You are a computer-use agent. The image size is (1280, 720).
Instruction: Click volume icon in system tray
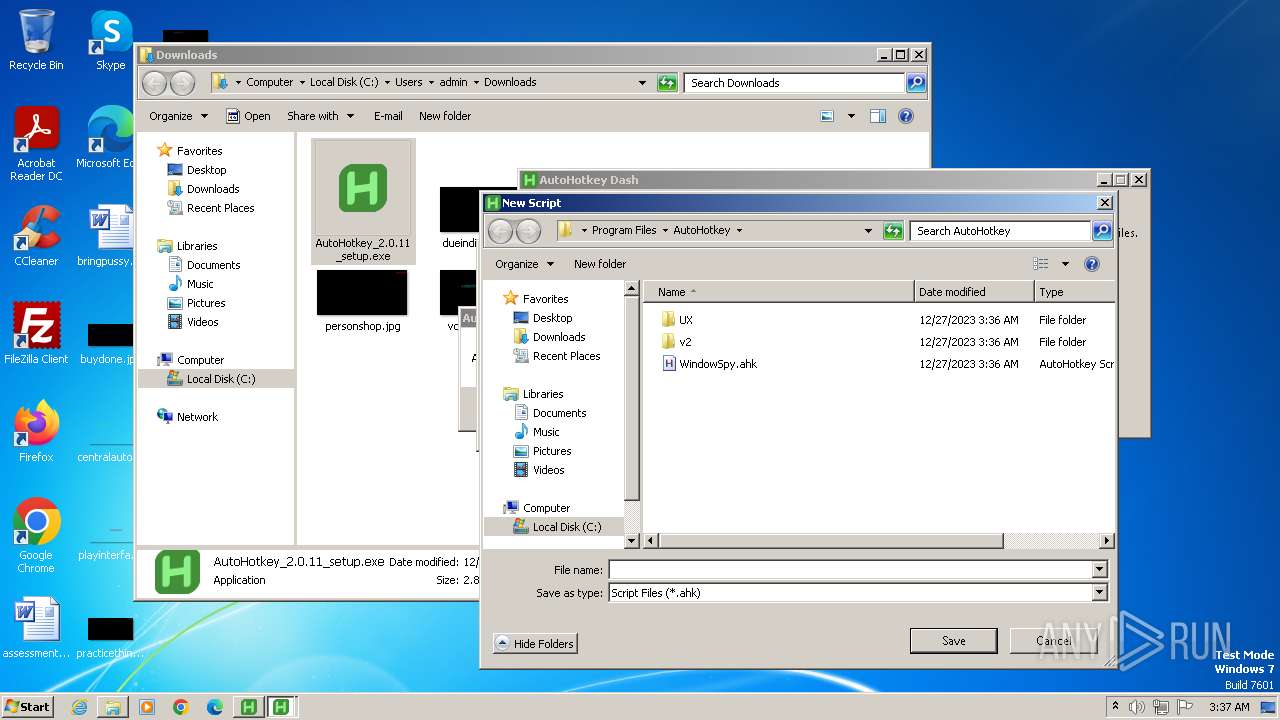pos(1137,707)
